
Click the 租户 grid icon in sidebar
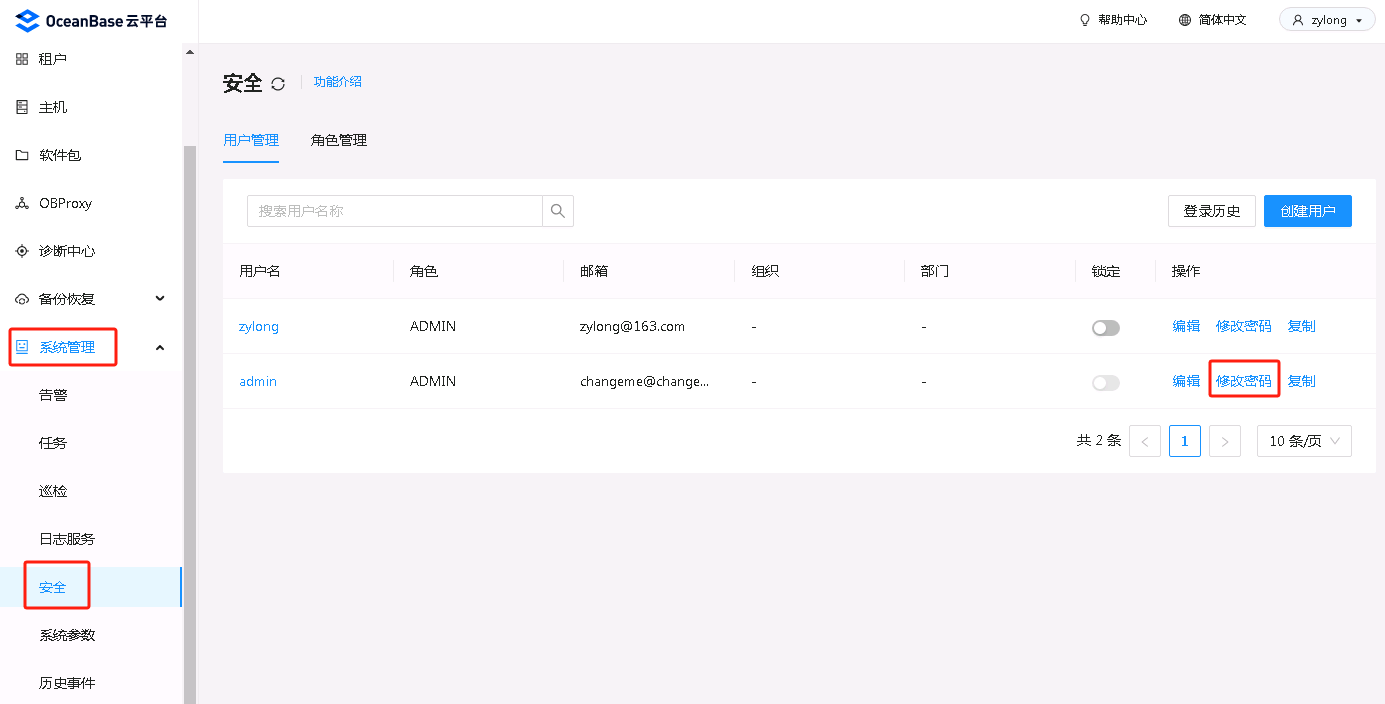[22, 59]
